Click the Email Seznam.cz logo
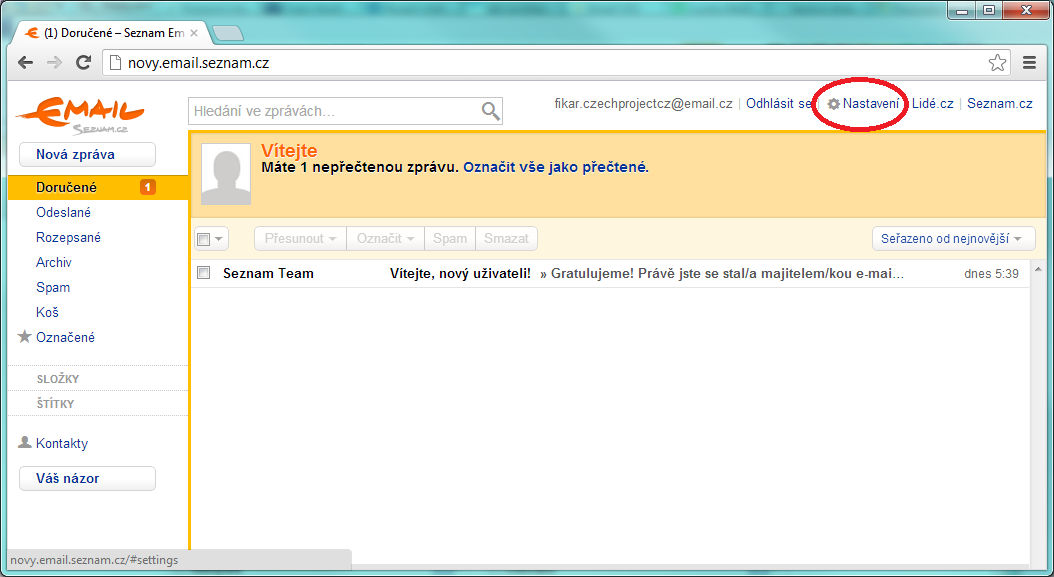1054x577 pixels. 80,116
